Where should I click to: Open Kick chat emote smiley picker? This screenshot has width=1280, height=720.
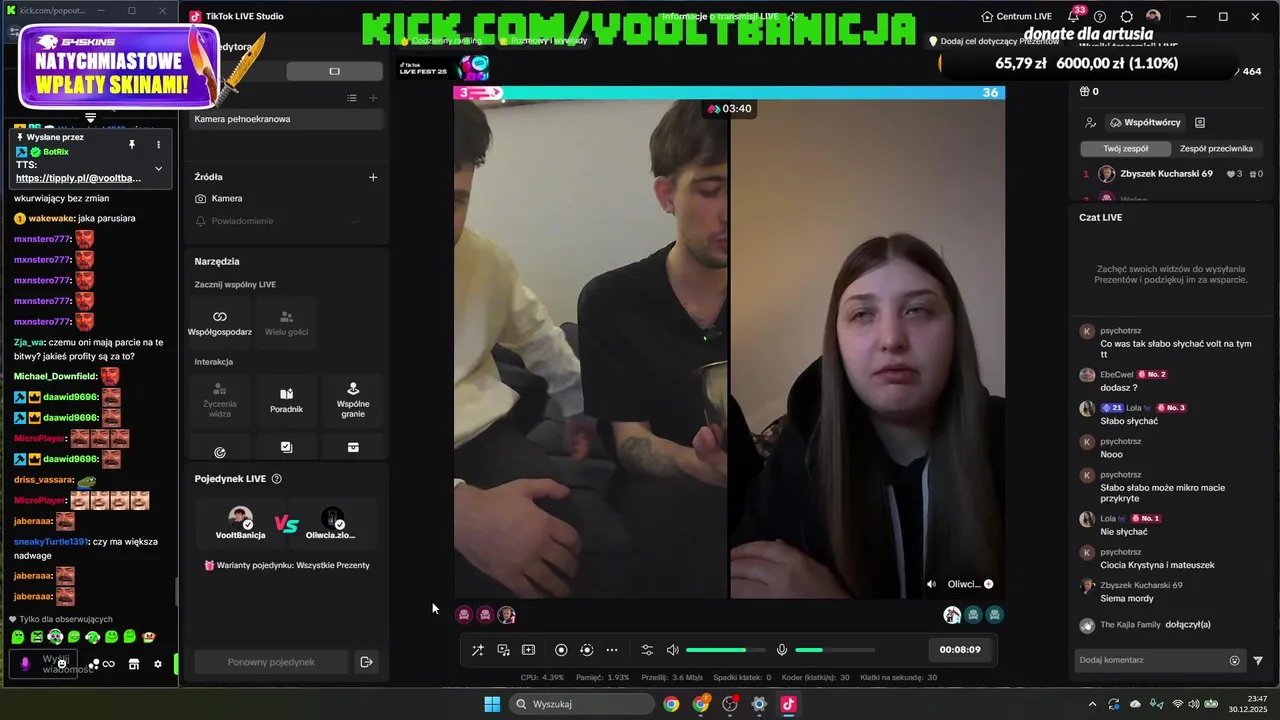tap(62, 664)
